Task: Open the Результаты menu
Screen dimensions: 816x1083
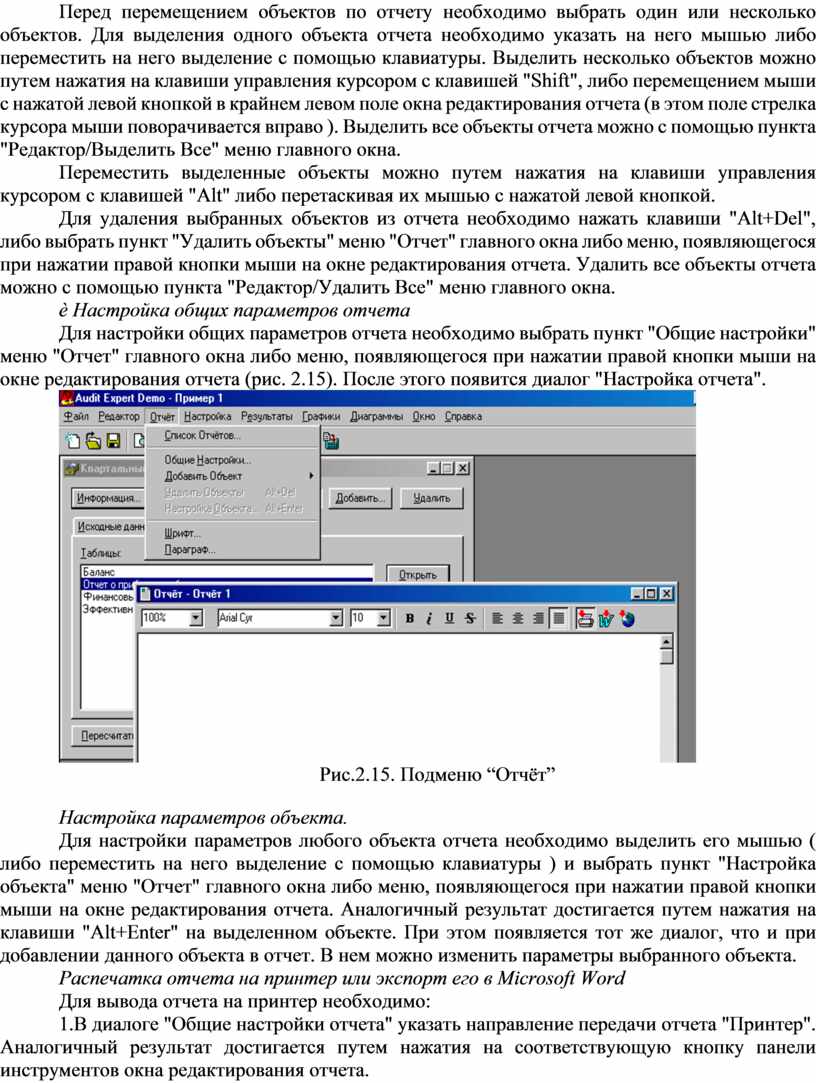Action: [267, 416]
